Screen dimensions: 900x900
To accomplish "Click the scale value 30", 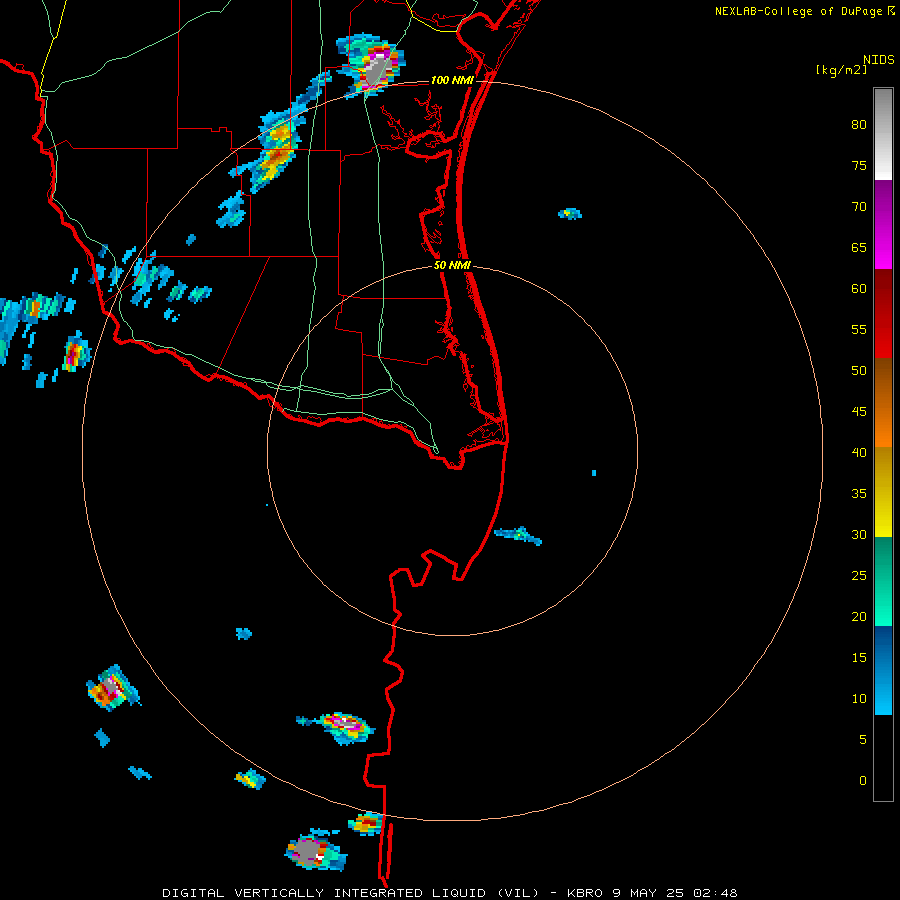I will tap(859, 535).
